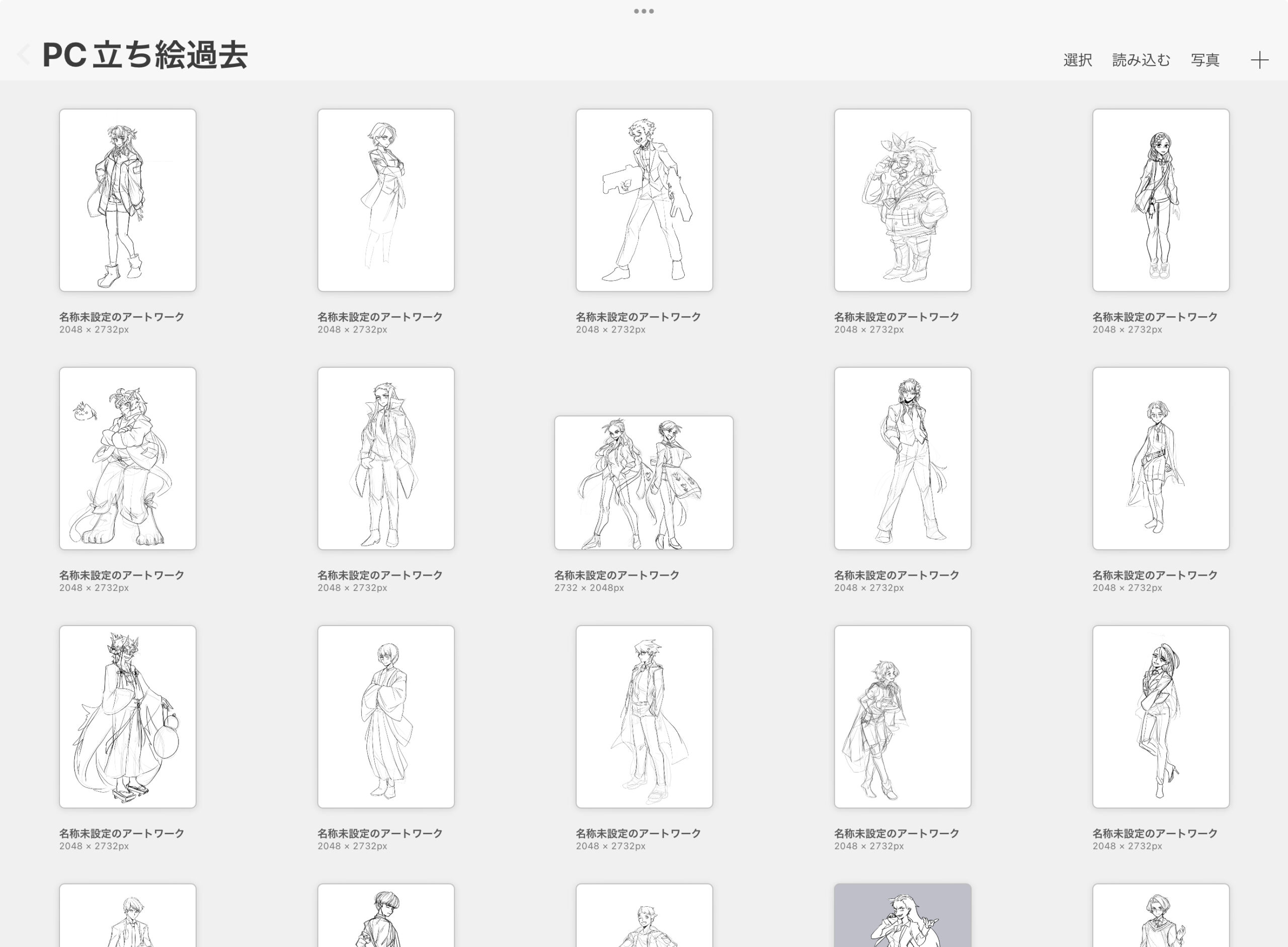Screen dimensions: 1288x947
Task: Open landscape artwork with two women
Action: coord(643,483)
